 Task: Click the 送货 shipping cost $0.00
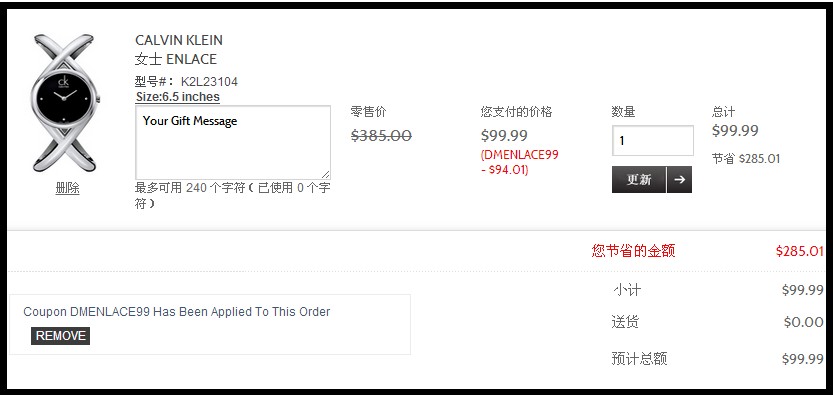click(804, 322)
